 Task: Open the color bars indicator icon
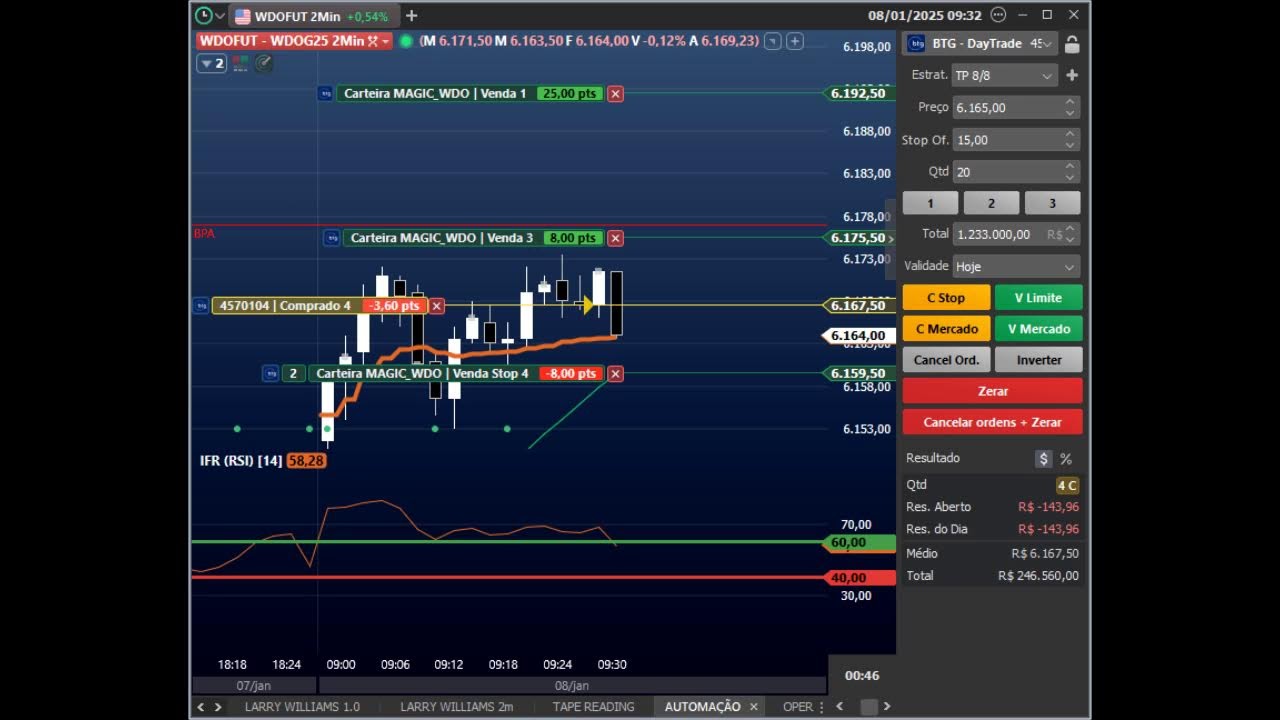pyautogui.click(x=240, y=63)
